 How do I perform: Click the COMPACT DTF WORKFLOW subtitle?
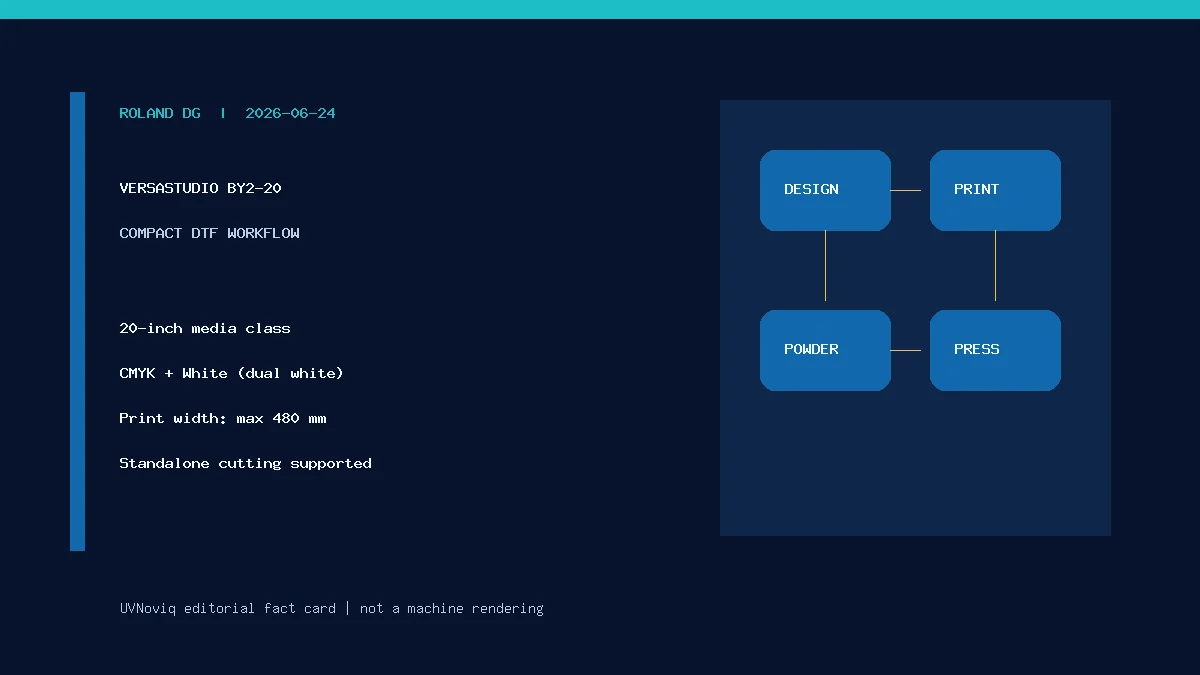209,233
